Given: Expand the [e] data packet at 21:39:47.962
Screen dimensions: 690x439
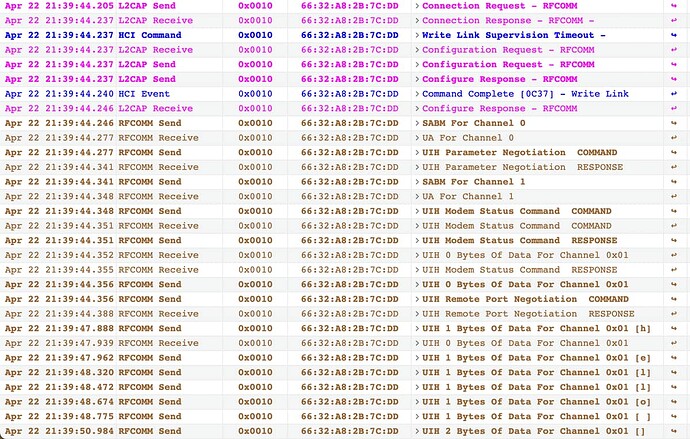Looking at the screenshot, I should click(417, 358).
